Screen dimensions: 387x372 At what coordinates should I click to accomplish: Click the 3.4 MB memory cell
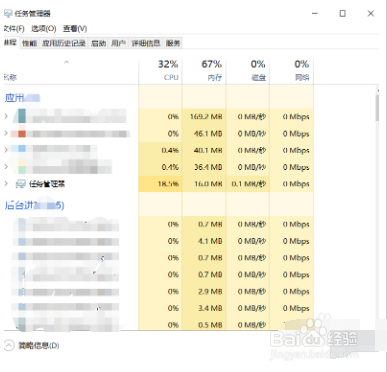(204, 308)
